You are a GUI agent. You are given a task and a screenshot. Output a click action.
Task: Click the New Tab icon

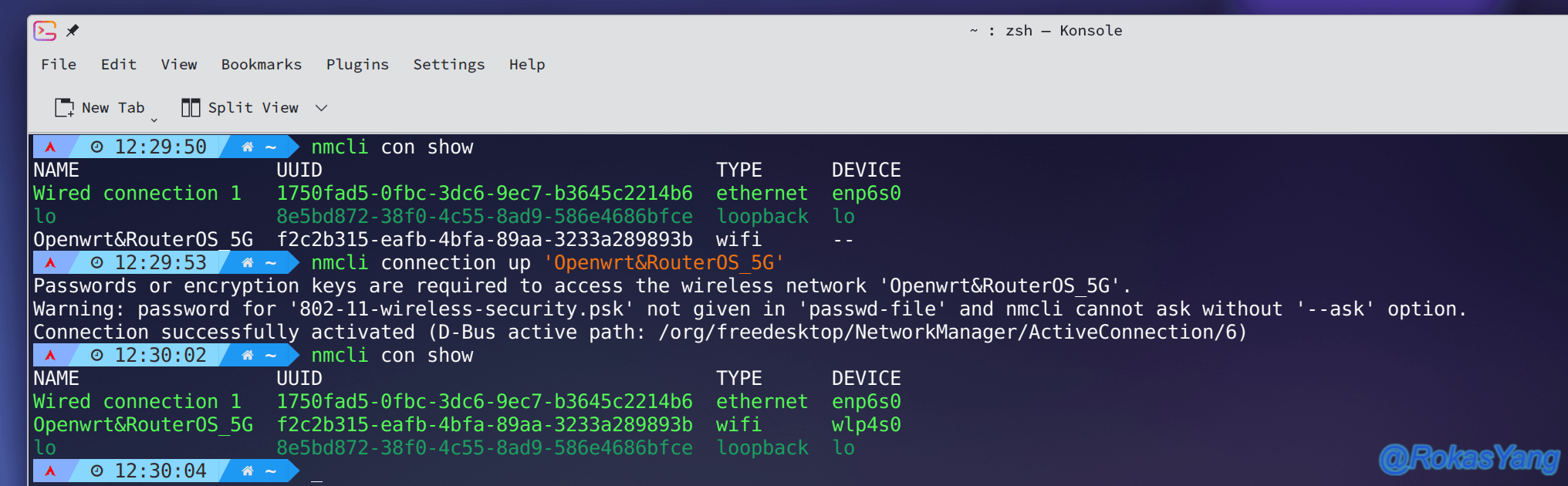click(64, 108)
